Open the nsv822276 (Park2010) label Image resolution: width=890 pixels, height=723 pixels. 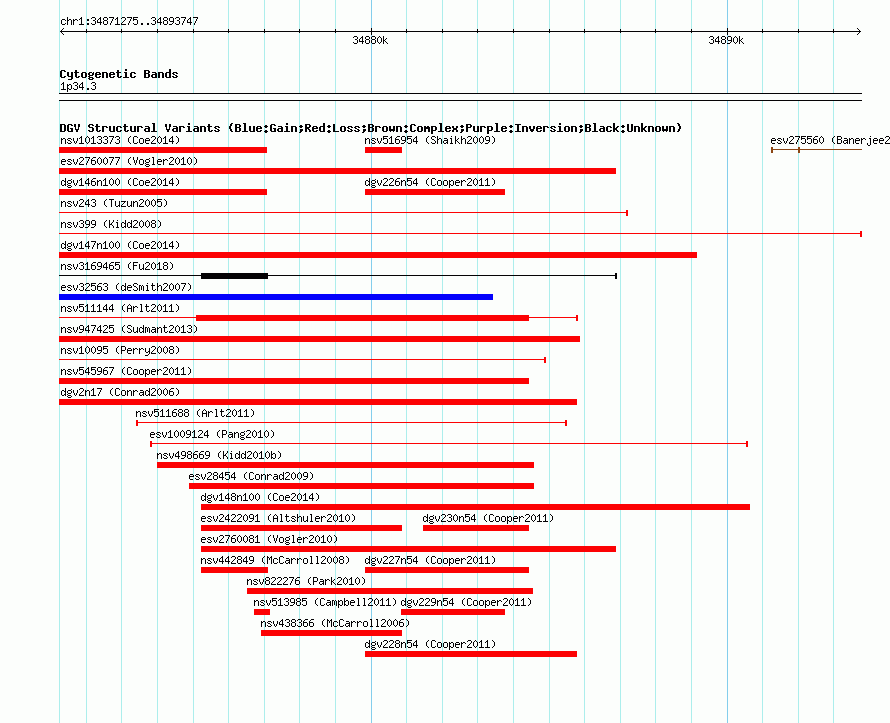click(306, 581)
